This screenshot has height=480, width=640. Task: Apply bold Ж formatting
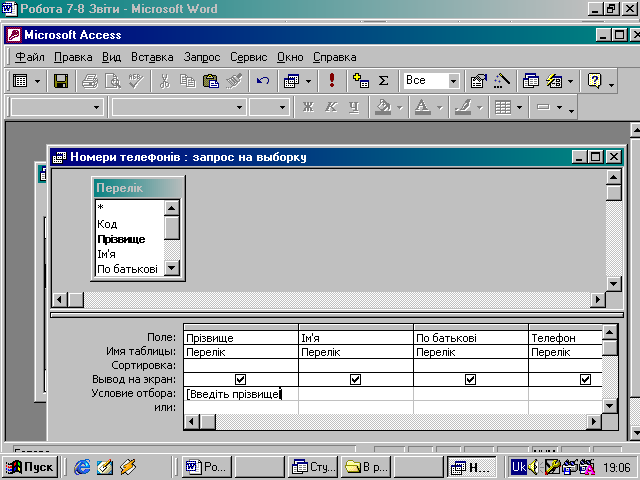pos(308,107)
